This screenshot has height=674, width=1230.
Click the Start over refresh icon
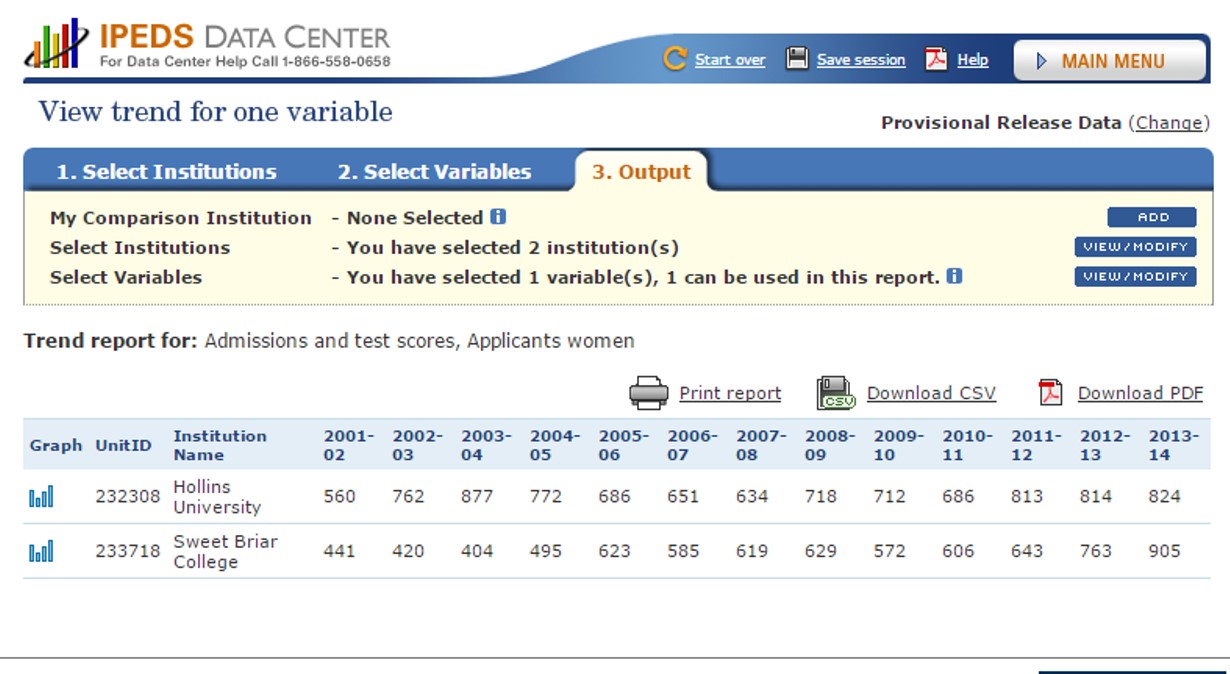(675, 59)
